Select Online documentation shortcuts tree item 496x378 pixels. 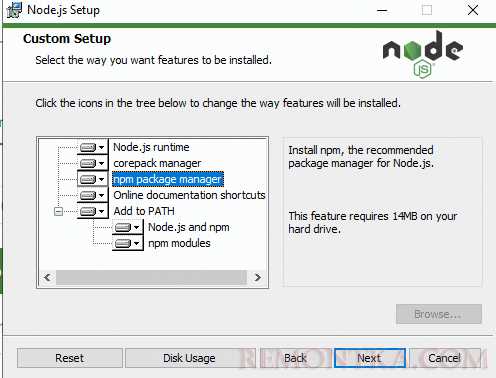tap(189, 195)
